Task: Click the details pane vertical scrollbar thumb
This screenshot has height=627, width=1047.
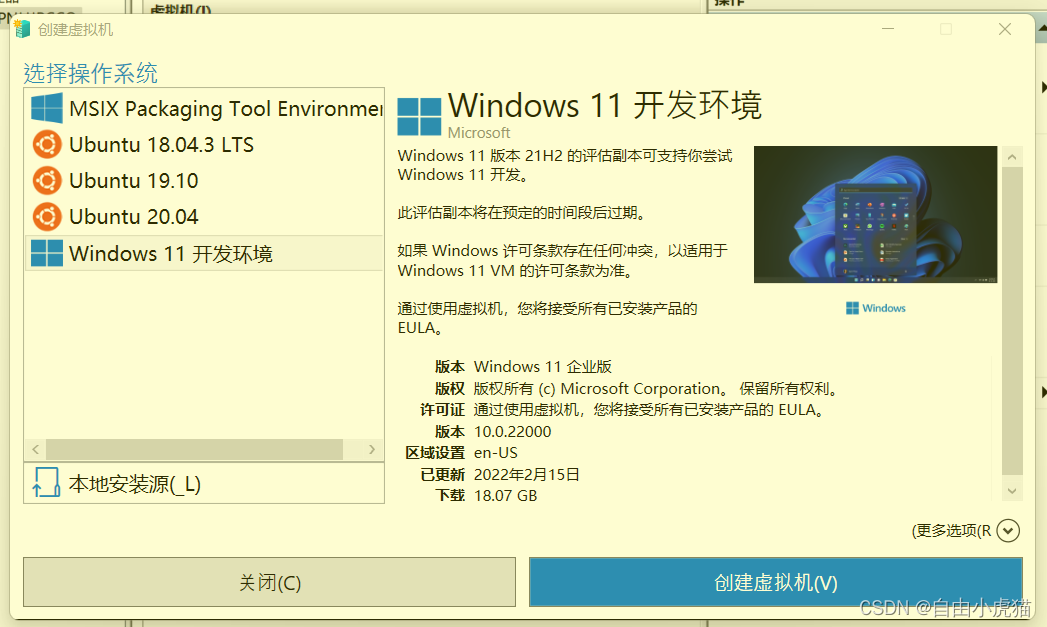Action: [1012, 321]
